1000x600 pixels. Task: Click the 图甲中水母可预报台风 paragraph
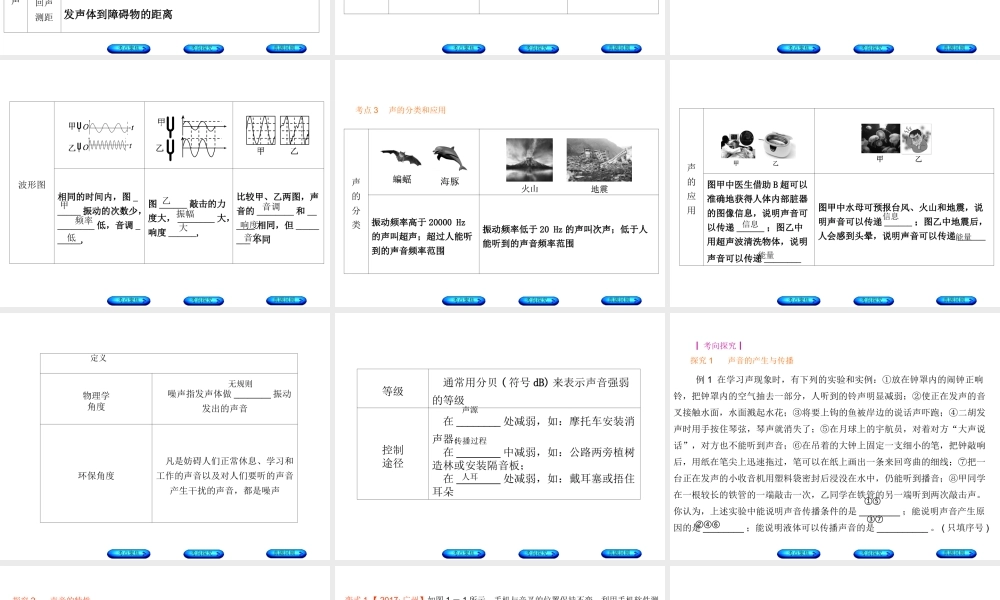(902, 222)
